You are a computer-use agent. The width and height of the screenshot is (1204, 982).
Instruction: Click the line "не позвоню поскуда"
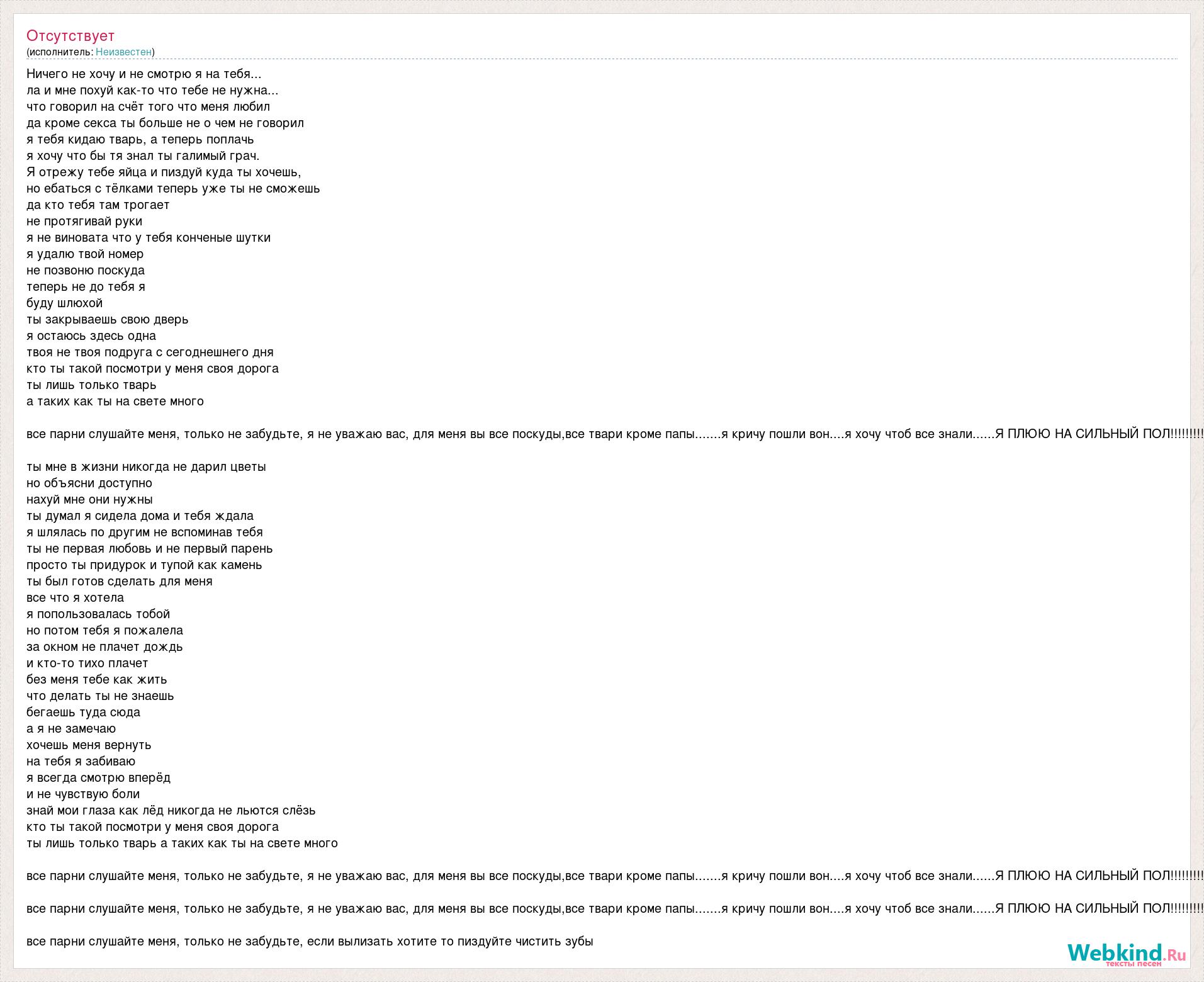(86, 271)
